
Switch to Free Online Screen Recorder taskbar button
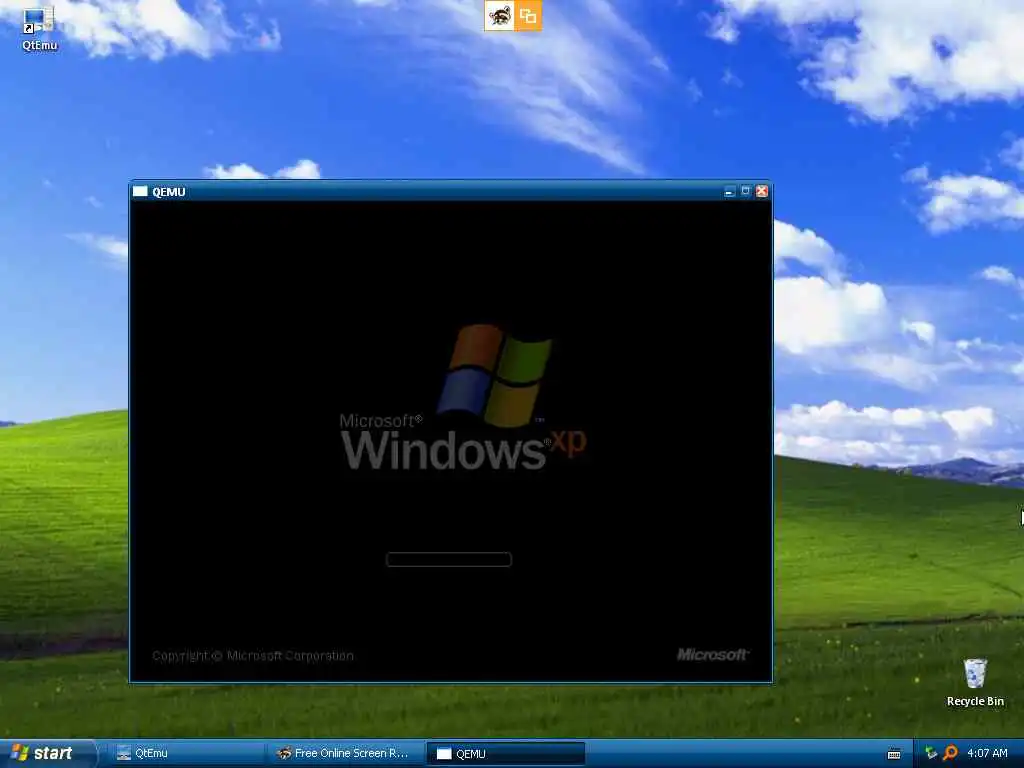pos(345,753)
